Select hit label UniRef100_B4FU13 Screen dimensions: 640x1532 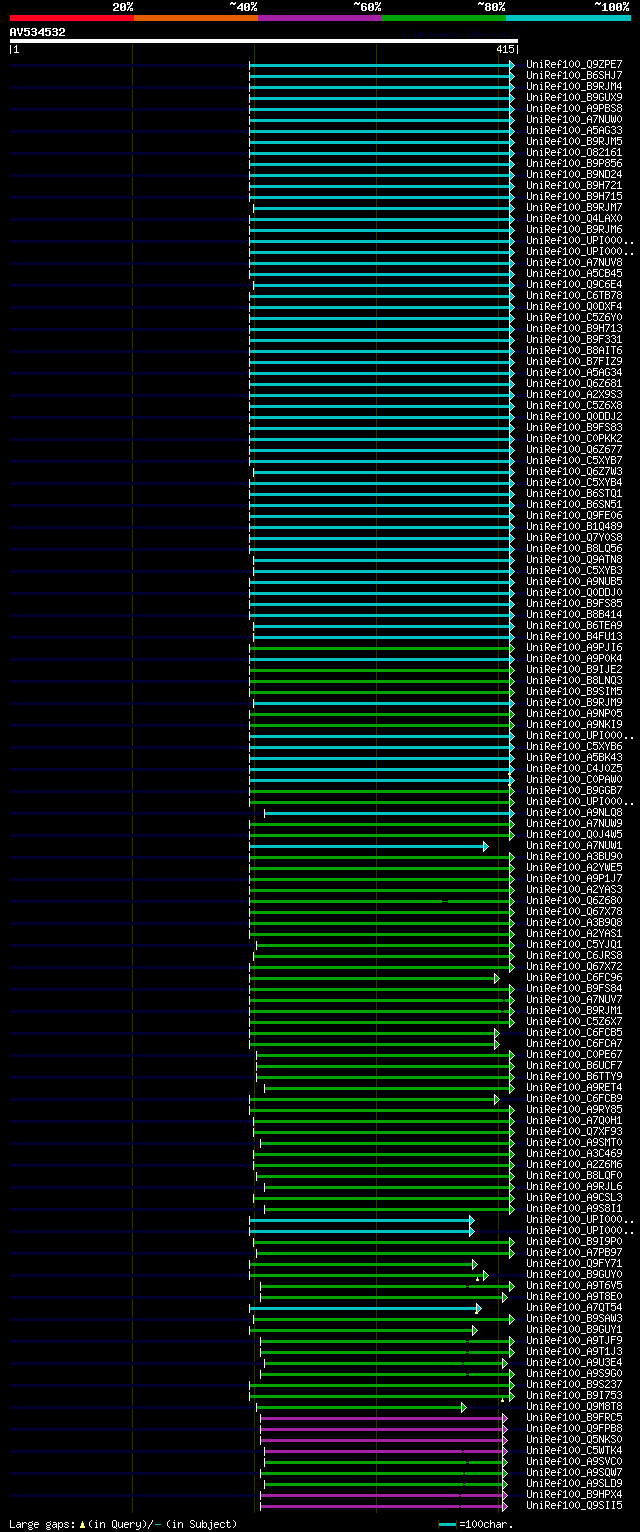pyautogui.click(x=574, y=636)
